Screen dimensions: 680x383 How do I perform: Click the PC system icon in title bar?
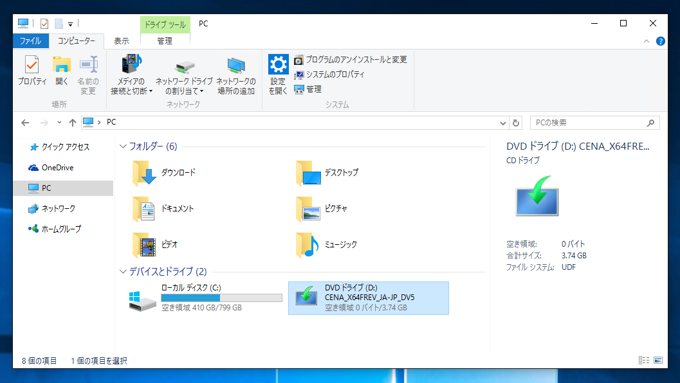click(23, 23)
